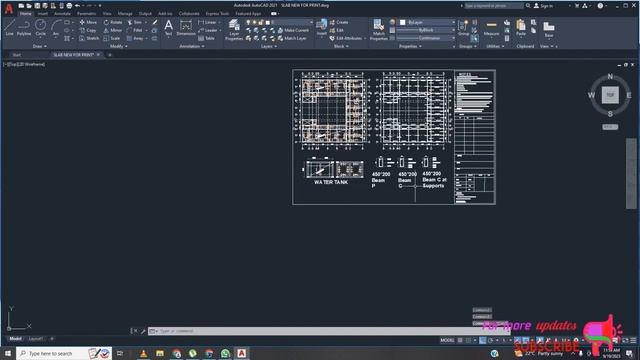Viewport: 640px width, 360px height.
Task: Select the Circle tool
Action: pyautogui.click(x=40, y=28)
